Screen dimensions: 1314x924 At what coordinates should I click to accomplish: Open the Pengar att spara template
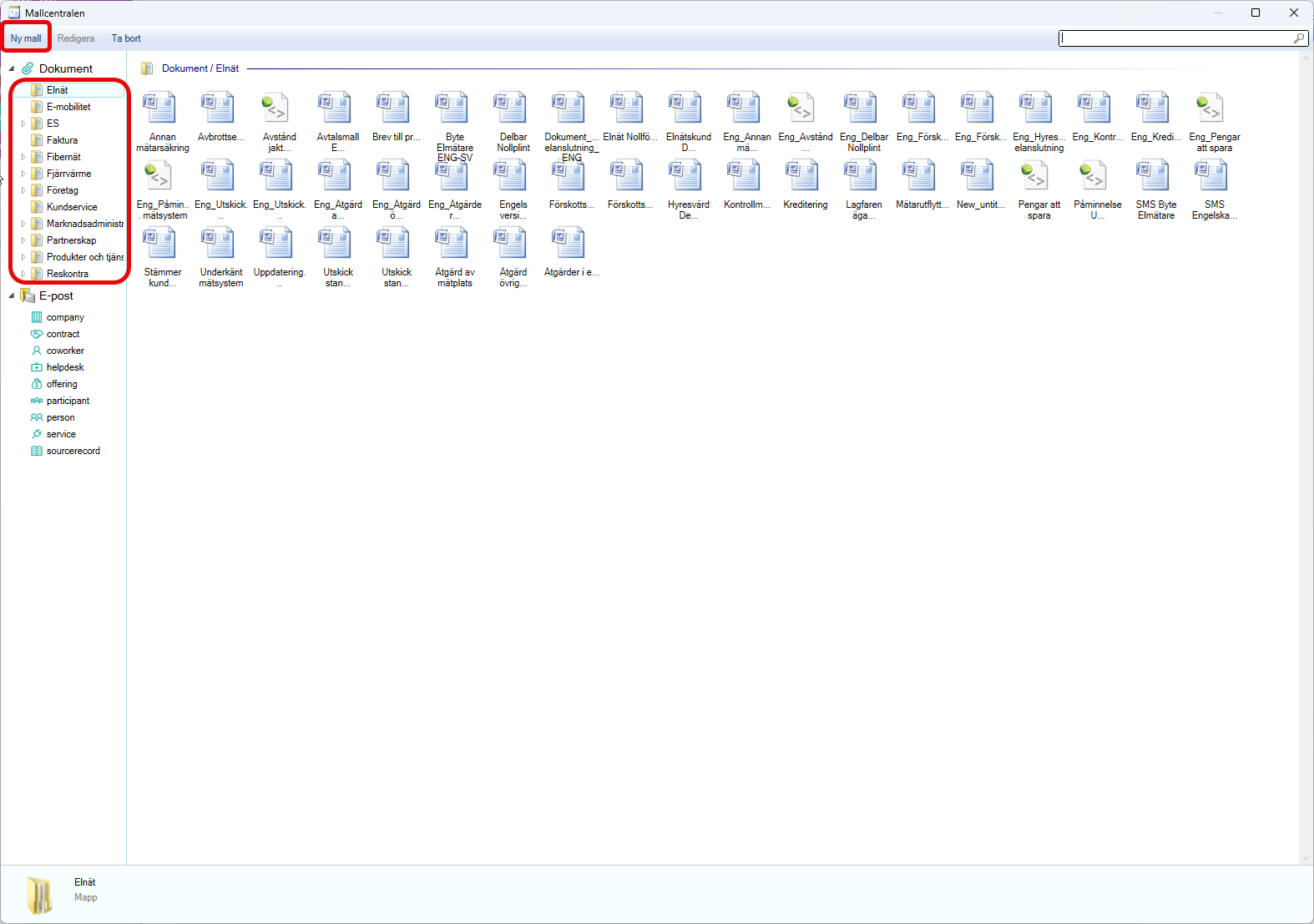[1036, 177]
